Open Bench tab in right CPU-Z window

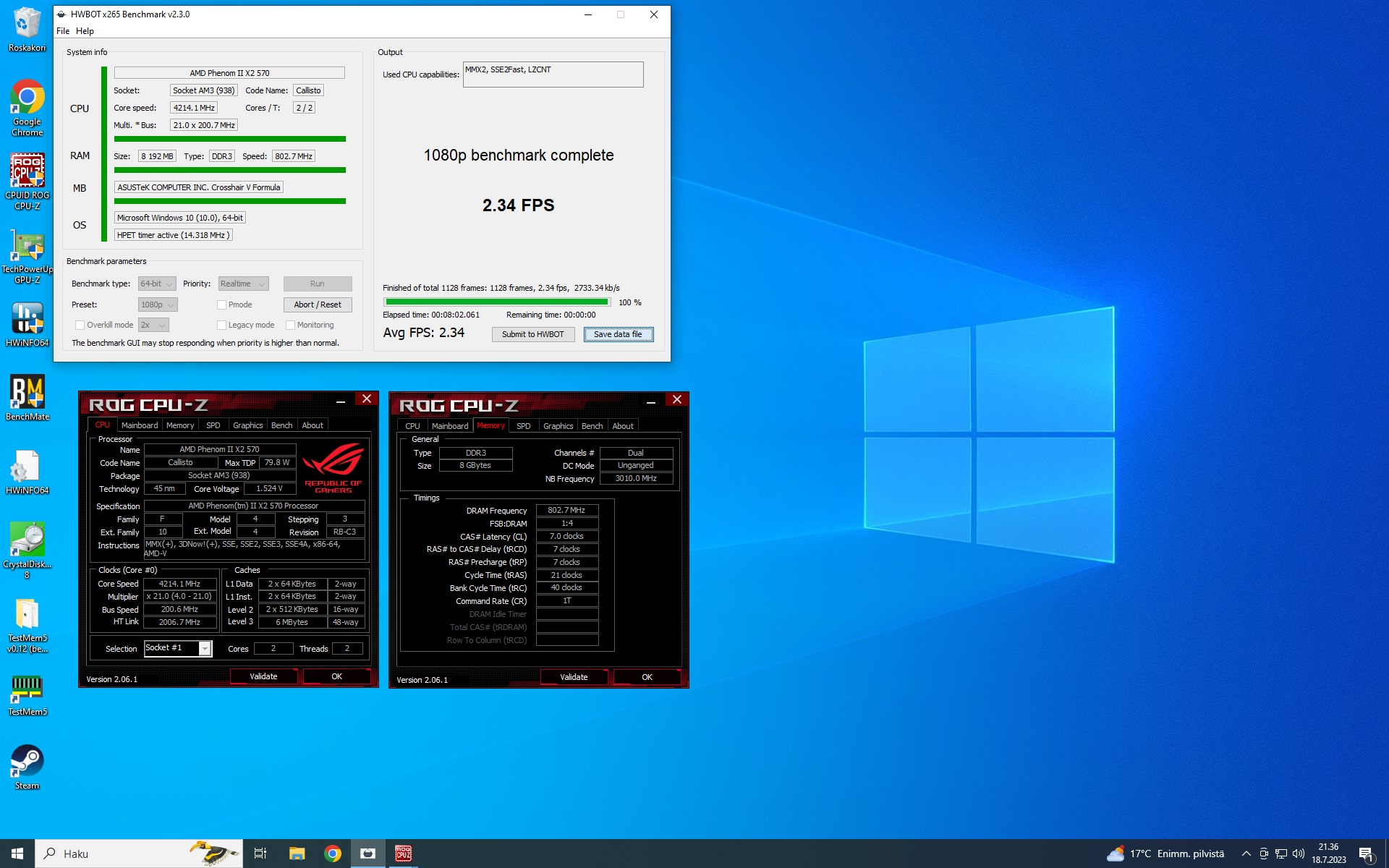[592, 426]
